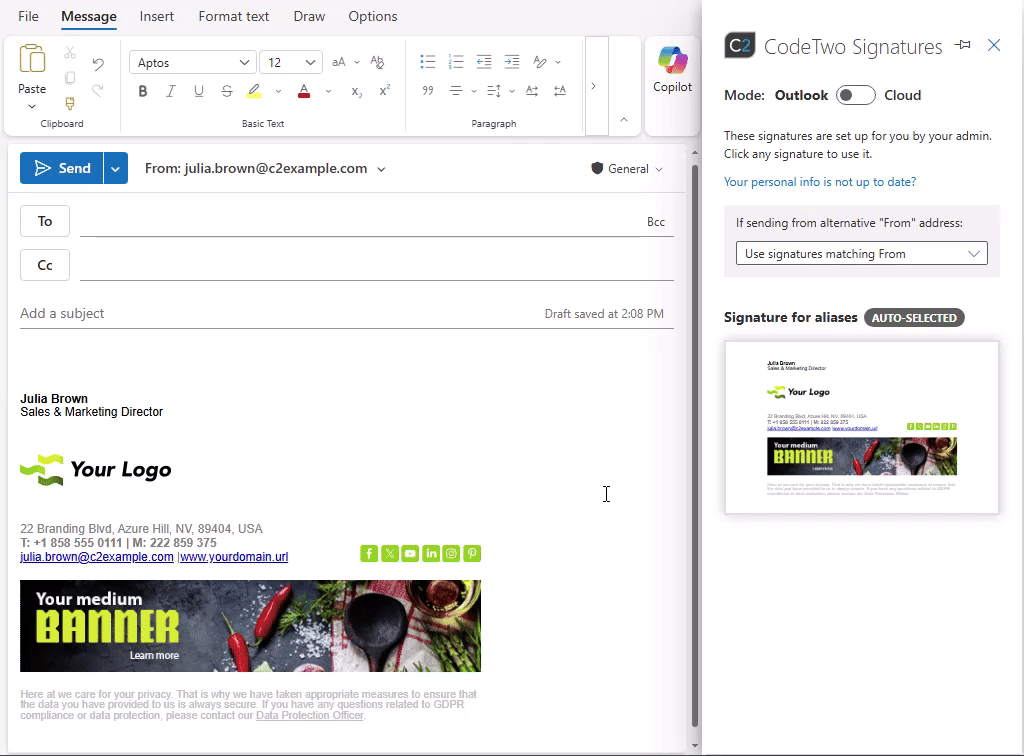The image size is (1024, 756).
Task: Click the Send button
Action: point(61,168)
